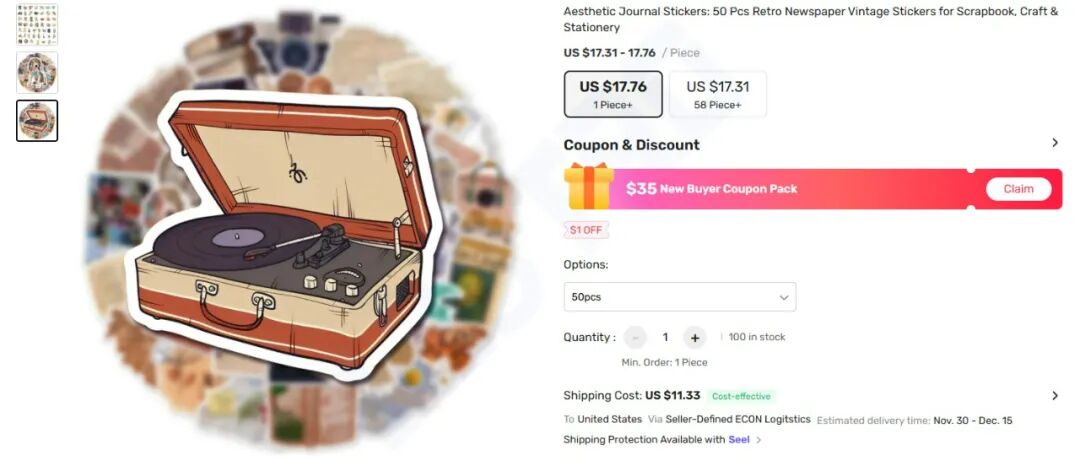Click the quantity number field
Viewport: 1080px width, 461px height.
665,338
